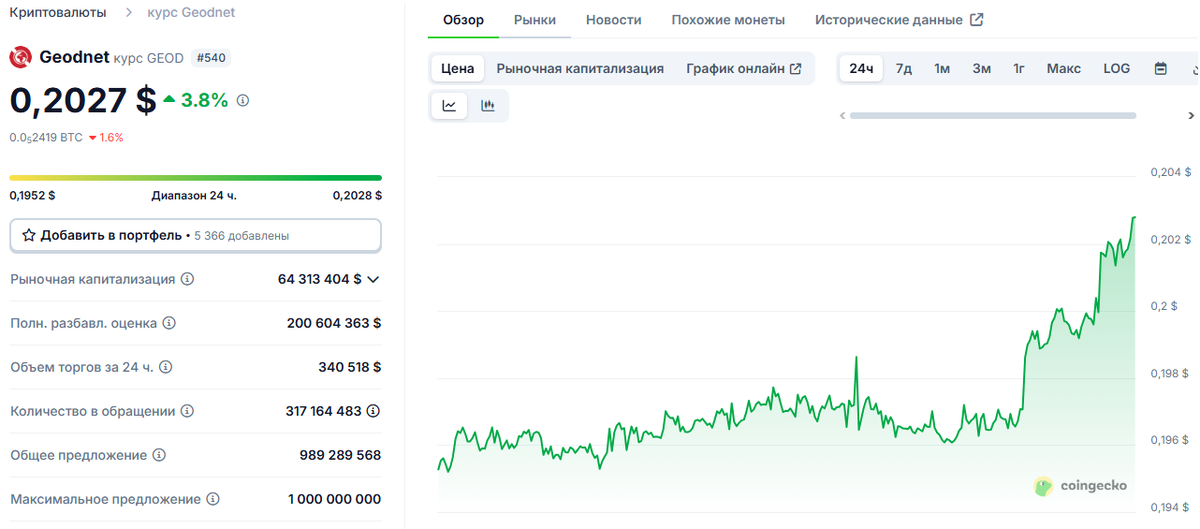Select the 1г time range

pyautogui.click(x=1019, y=69)
